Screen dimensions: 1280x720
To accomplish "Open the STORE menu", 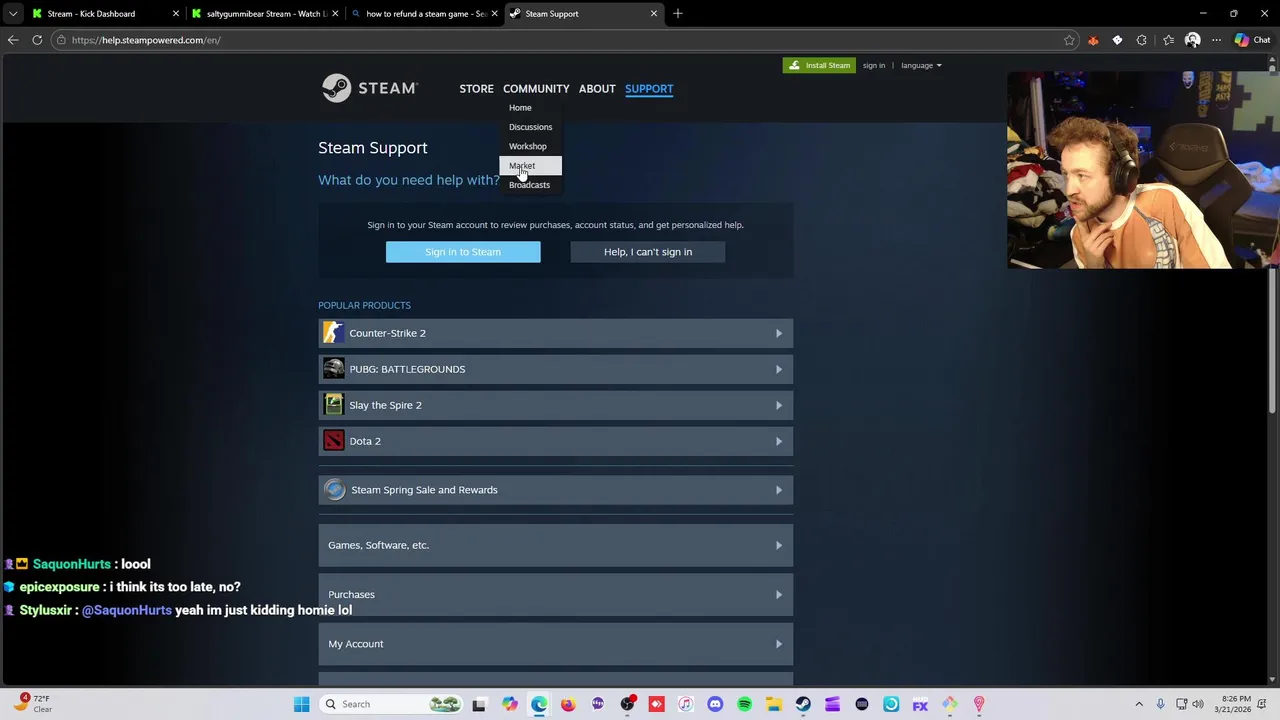I will [x=476, y=89].
